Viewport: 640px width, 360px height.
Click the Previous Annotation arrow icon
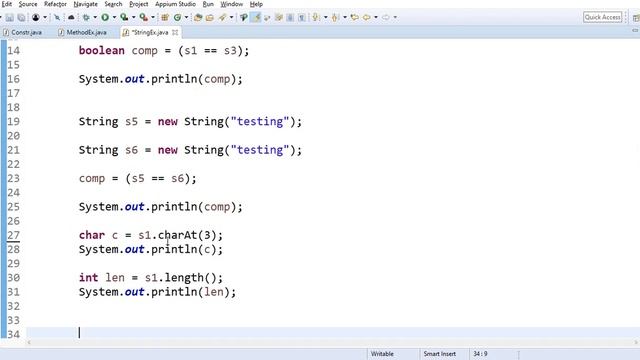tap(335, 18)
